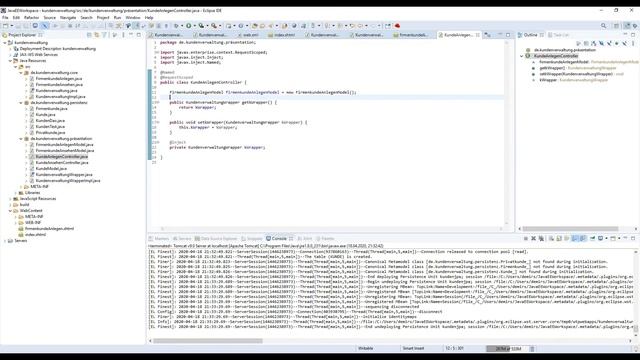640x360 pixels.
Task: Toggle Word Wrap in Console toolbar
Action: (567, 238)
